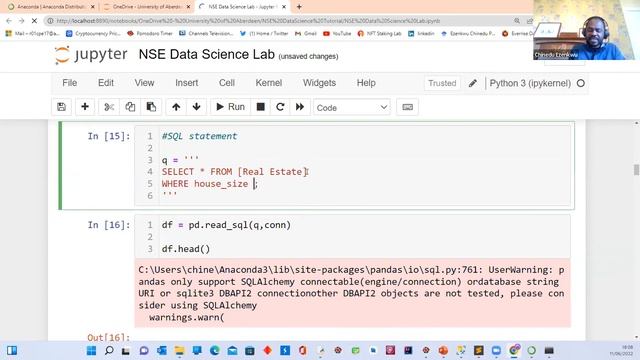Stop page loading with the X button

click(34, 20)
